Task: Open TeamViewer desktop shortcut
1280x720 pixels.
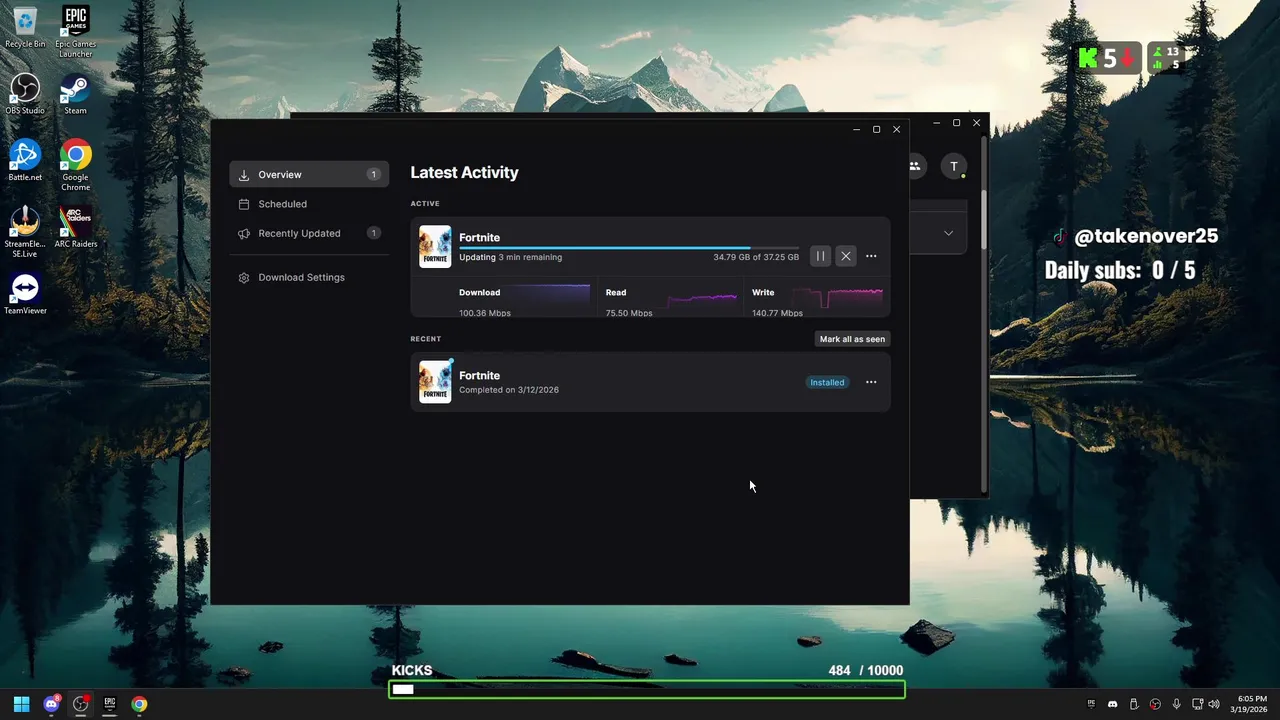Action: point(25,294)
